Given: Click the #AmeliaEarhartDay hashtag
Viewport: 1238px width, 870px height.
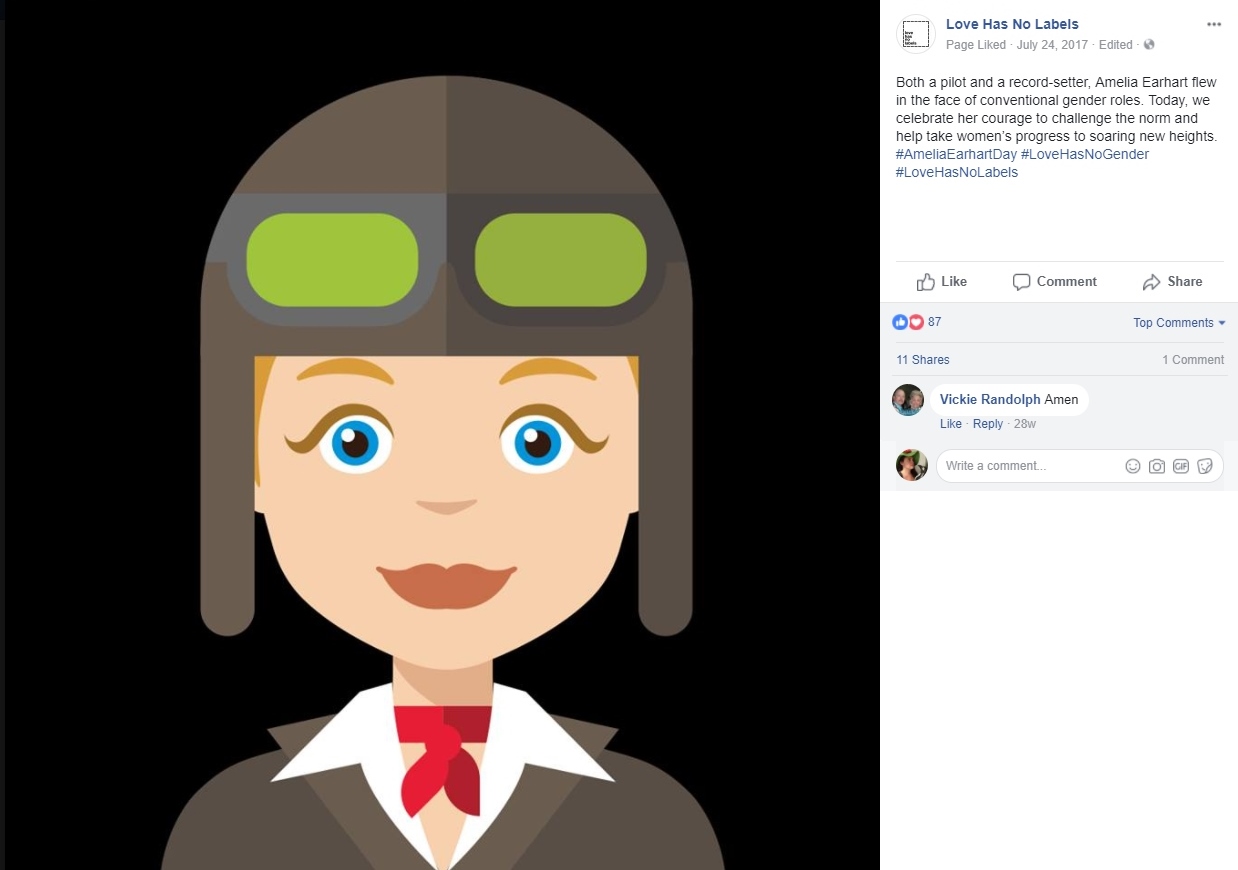Looking at the screenshot, I should 956,154.
